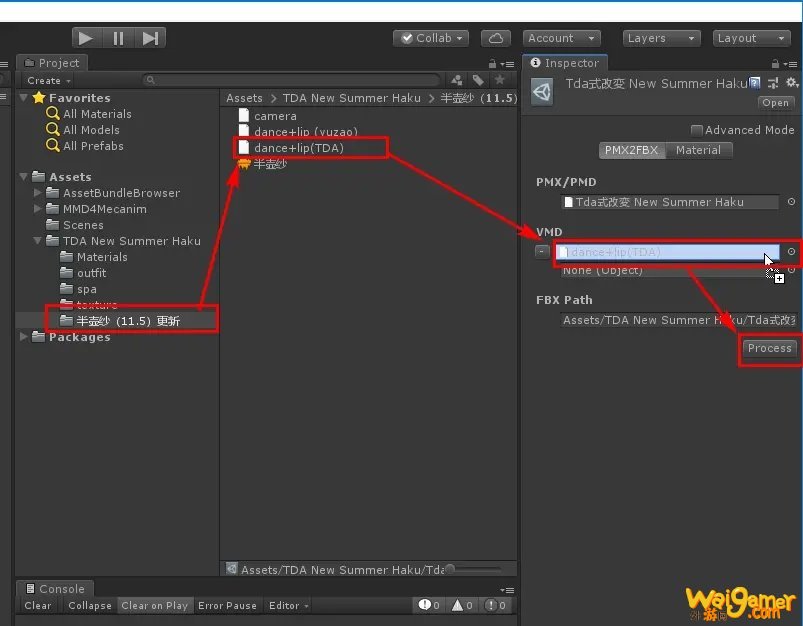This screenshot has width=803, height=626.
Task: Click the Open button in Inspector
Action: [775, 102]
